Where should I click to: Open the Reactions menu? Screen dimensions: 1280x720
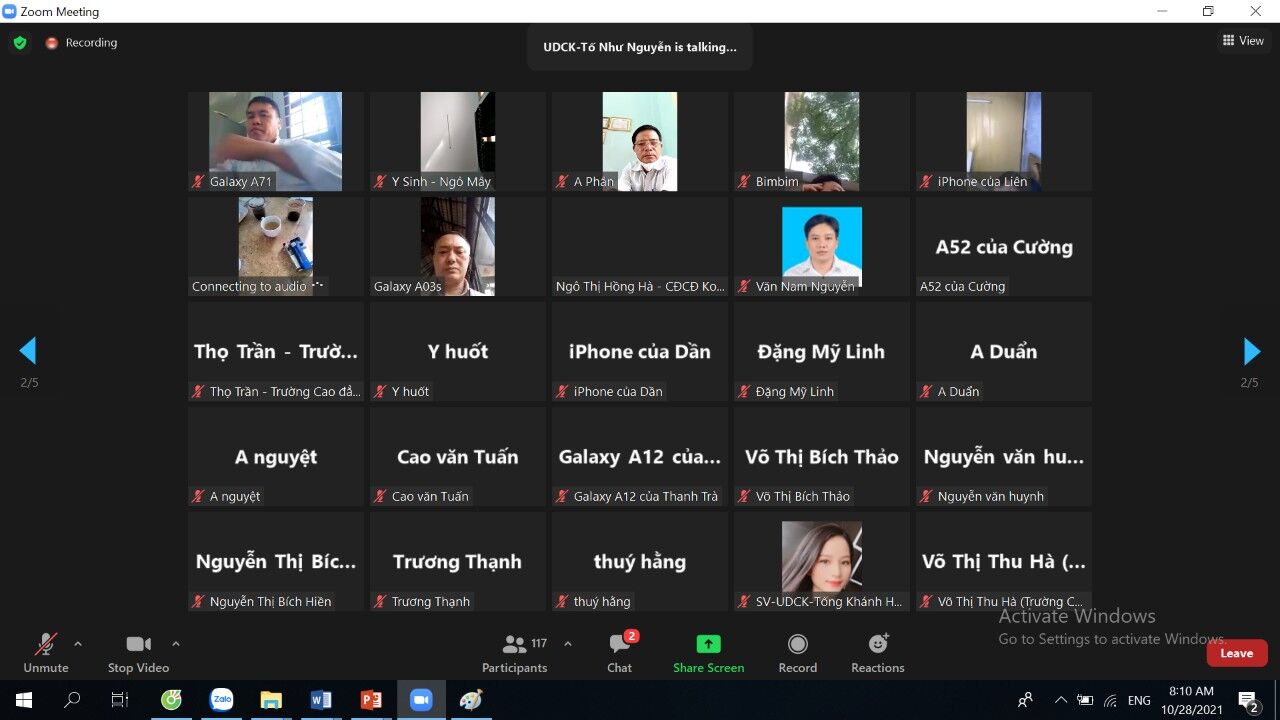[x=878, y=652]
